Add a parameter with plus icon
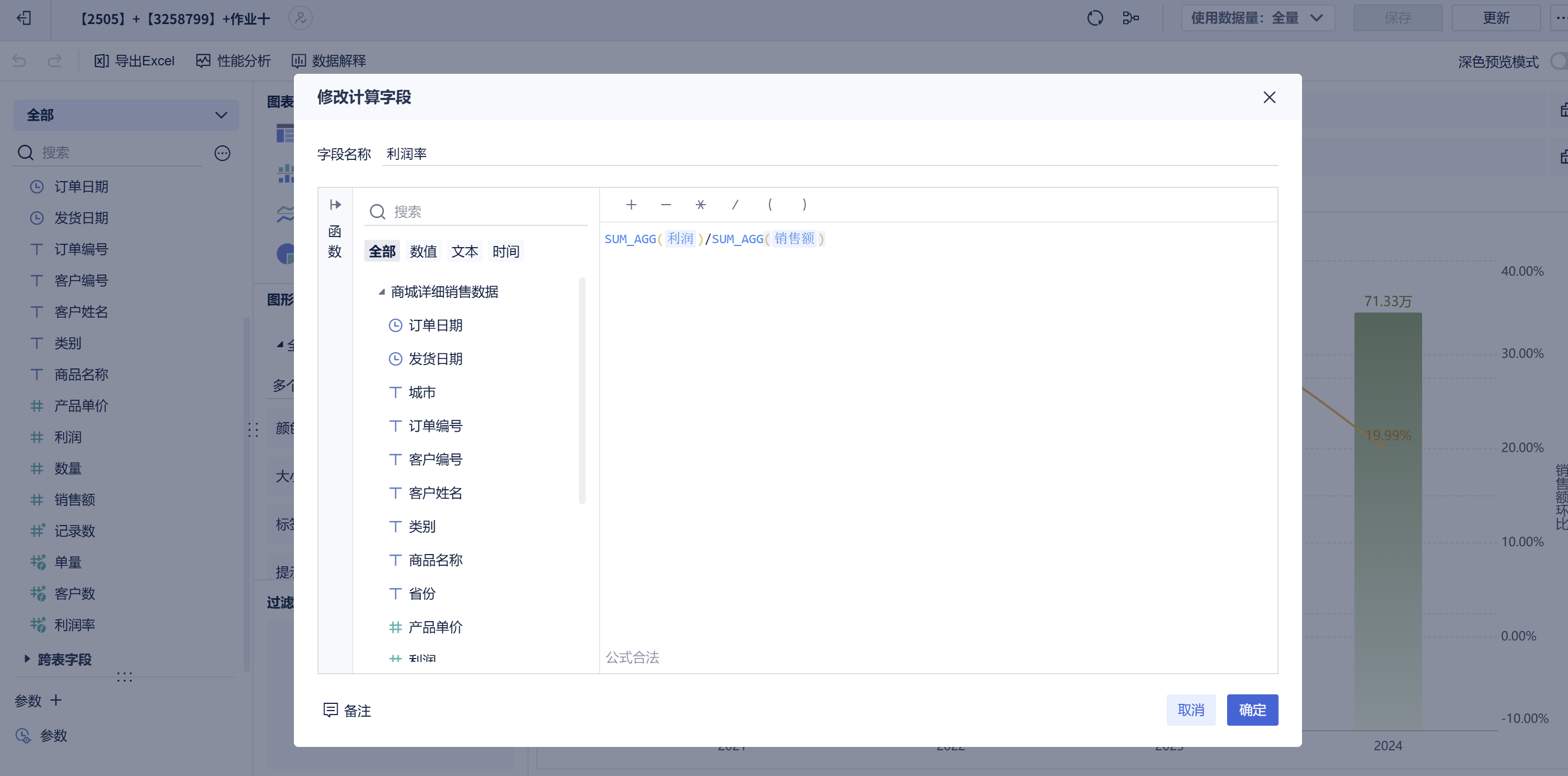Screen dimensions: 1568x776 (x=56, y=700)
